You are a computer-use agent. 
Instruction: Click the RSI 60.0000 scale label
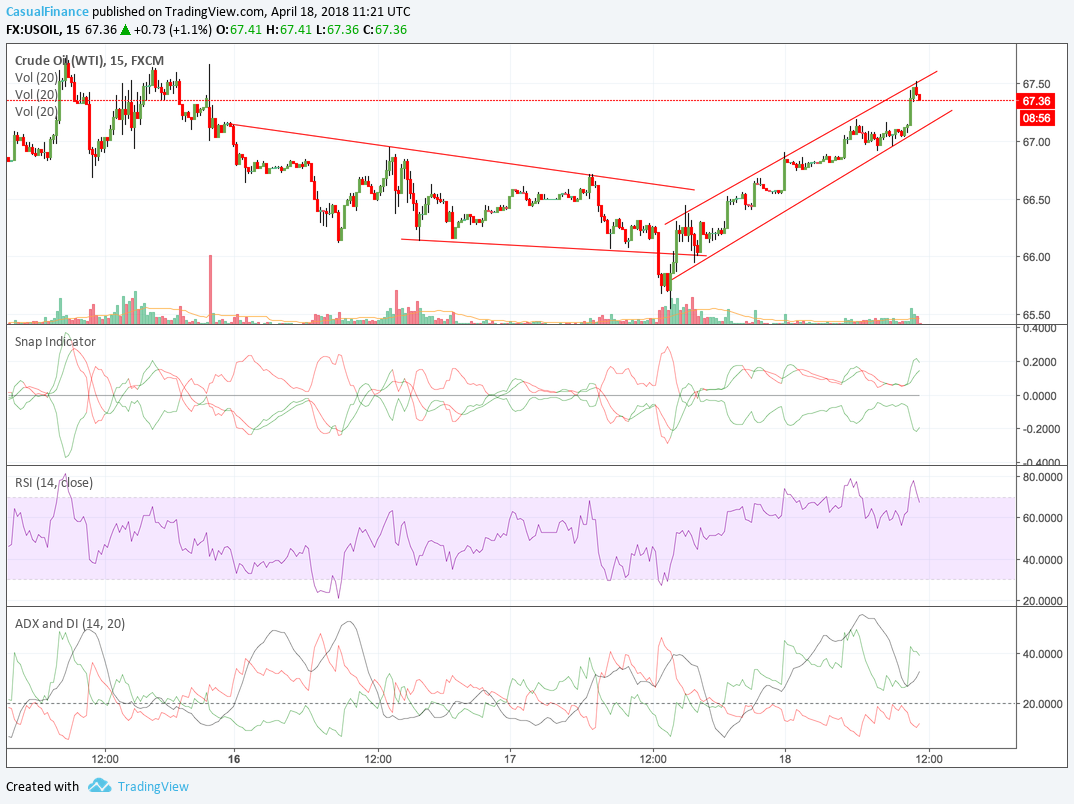click(x=1042, y=518)
